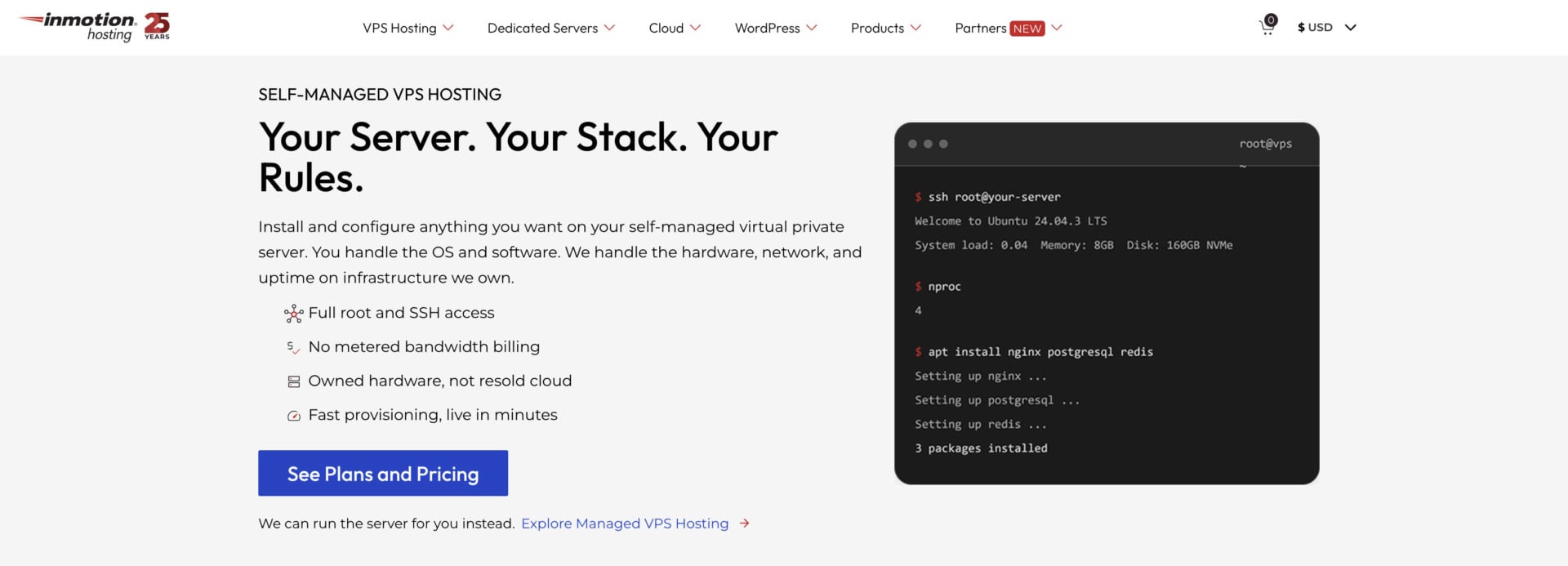This screenshot has width=1568, height=566.
Task: Click 'Owned hardware, not resold cloud' text
Action: (439, 381)
